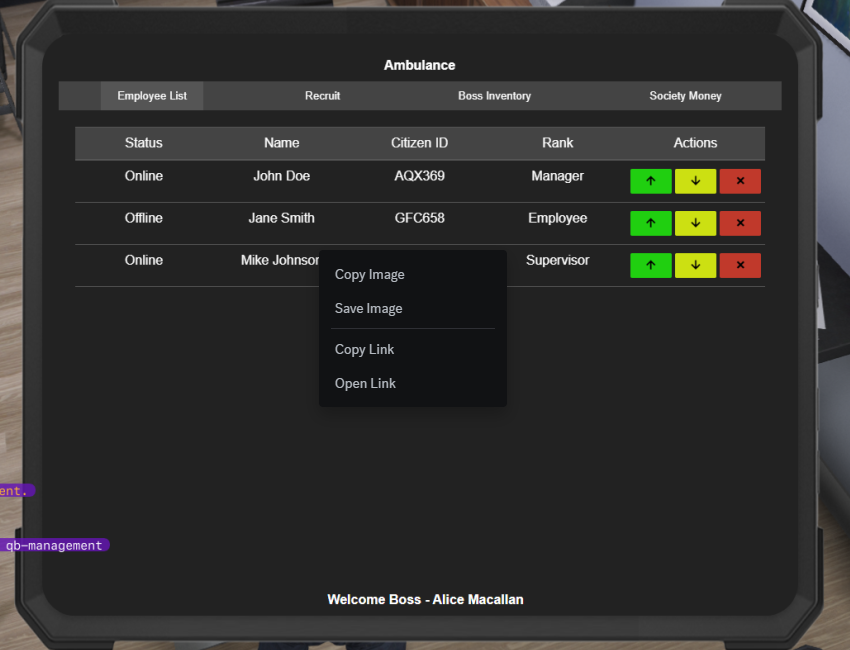850x650 pixels.
Task: Open the Recruit tab
Action: tap(322, 96)
